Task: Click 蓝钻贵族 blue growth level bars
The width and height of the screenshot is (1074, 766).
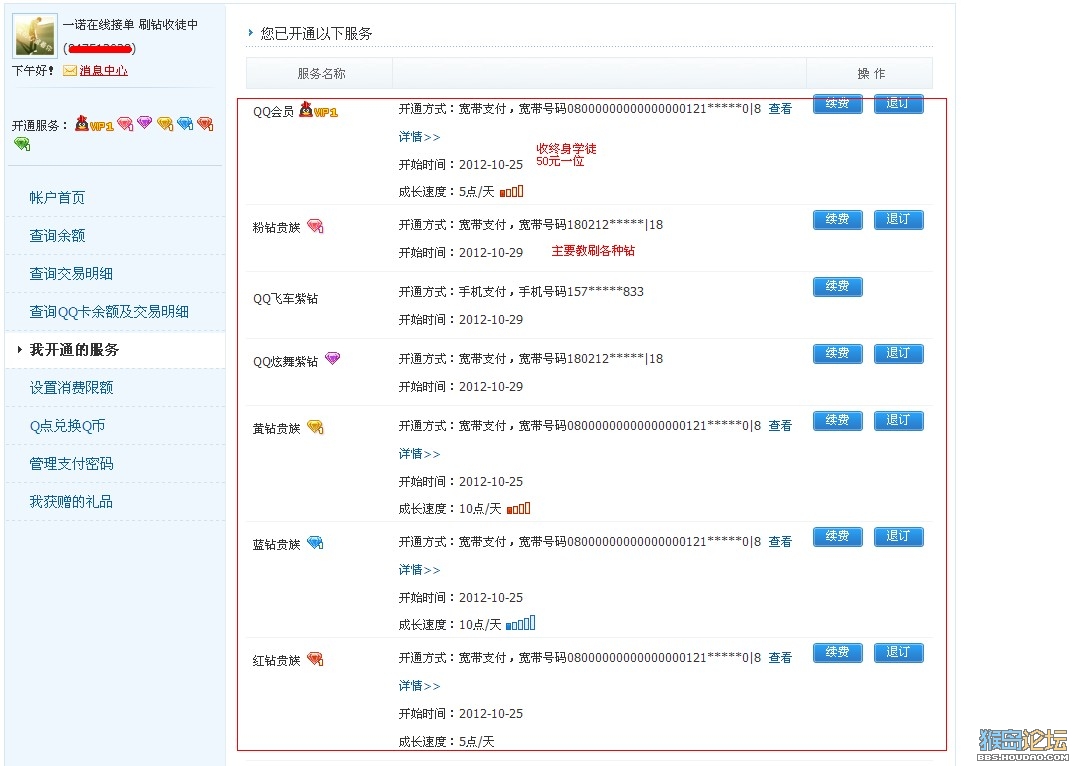Action: point(521,623)
